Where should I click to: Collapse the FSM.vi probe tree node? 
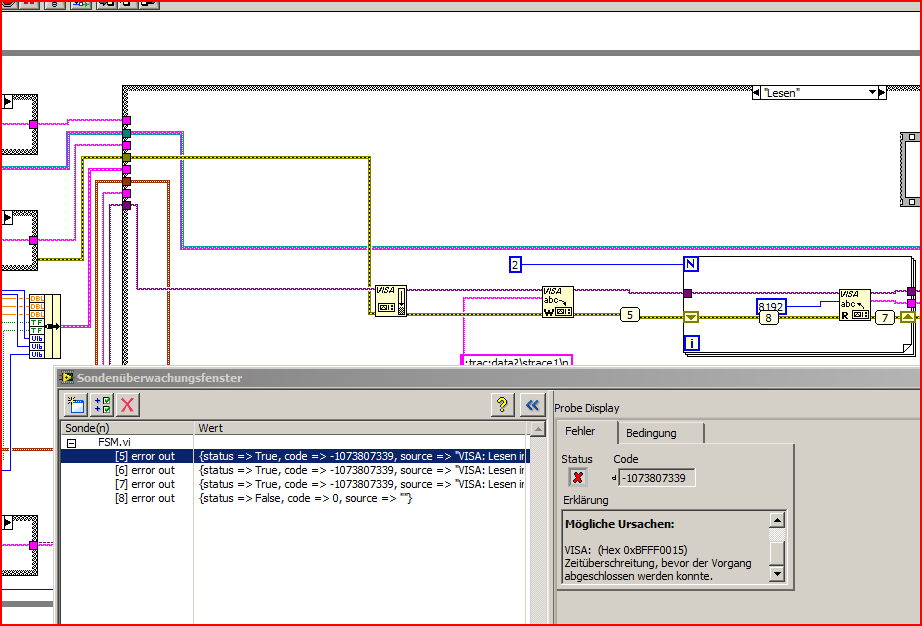point(72,444)
